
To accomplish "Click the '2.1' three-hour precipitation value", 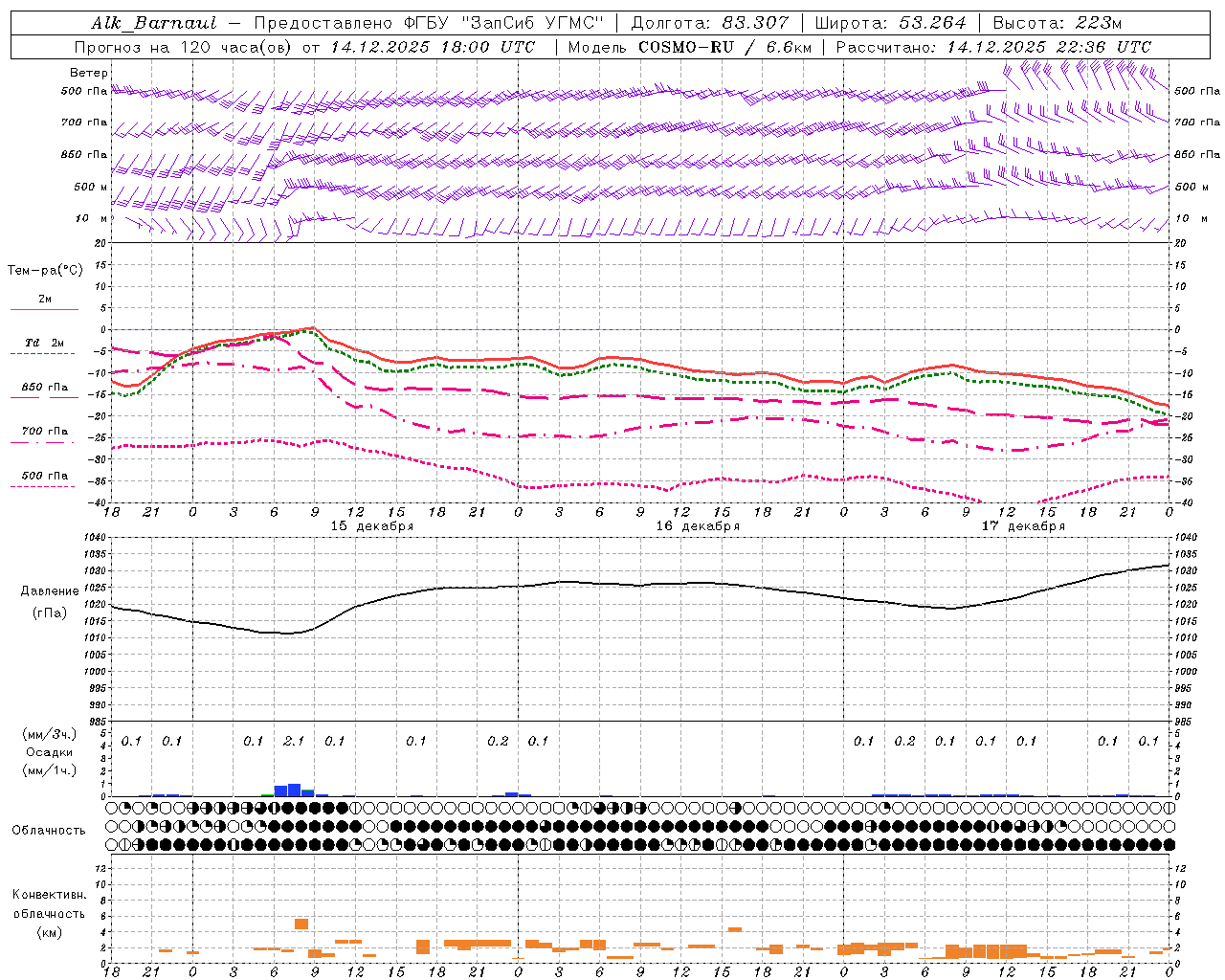I will tap(294, 741).
